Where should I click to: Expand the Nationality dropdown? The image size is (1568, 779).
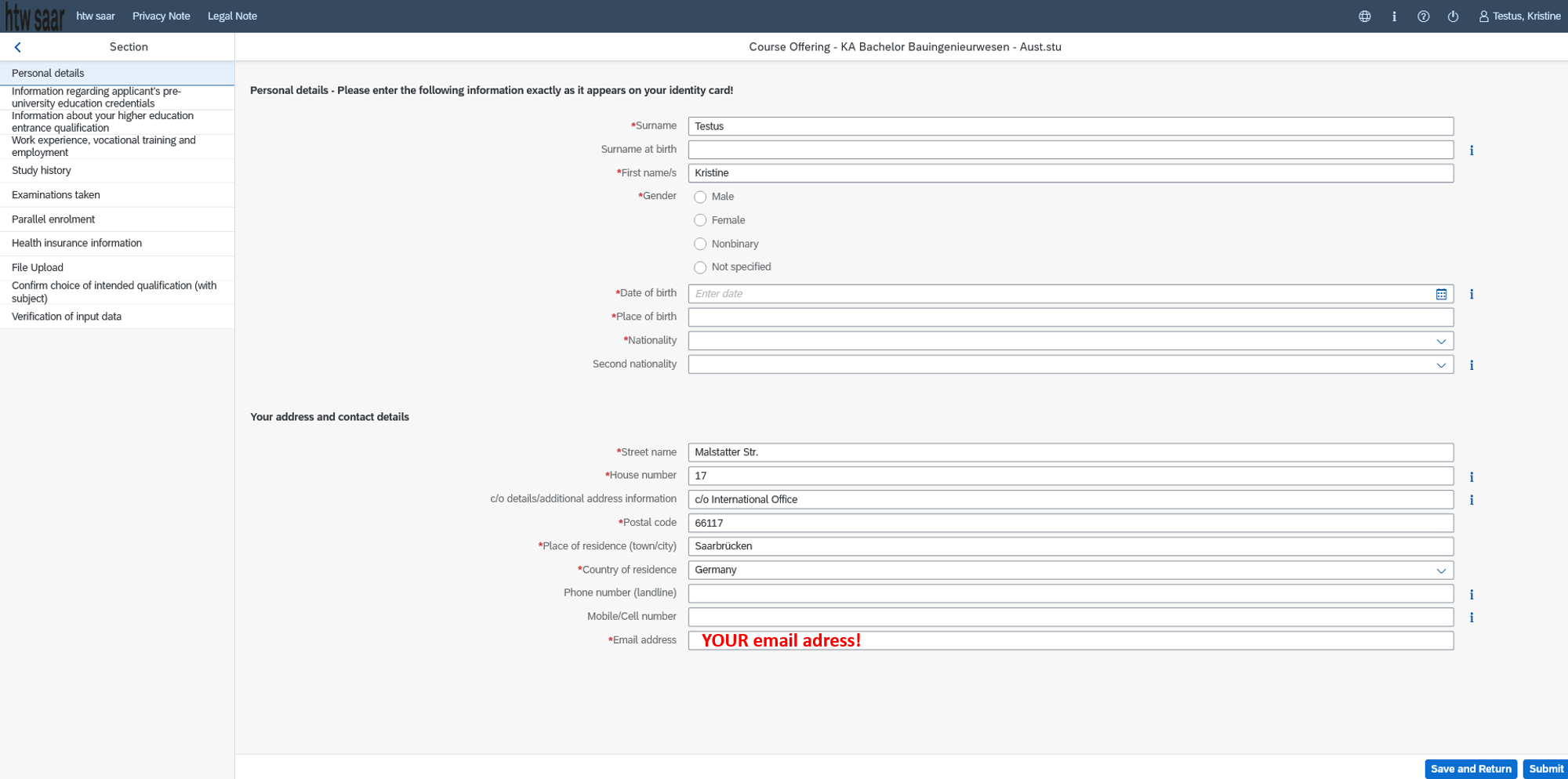click(x=1441, y=341)
